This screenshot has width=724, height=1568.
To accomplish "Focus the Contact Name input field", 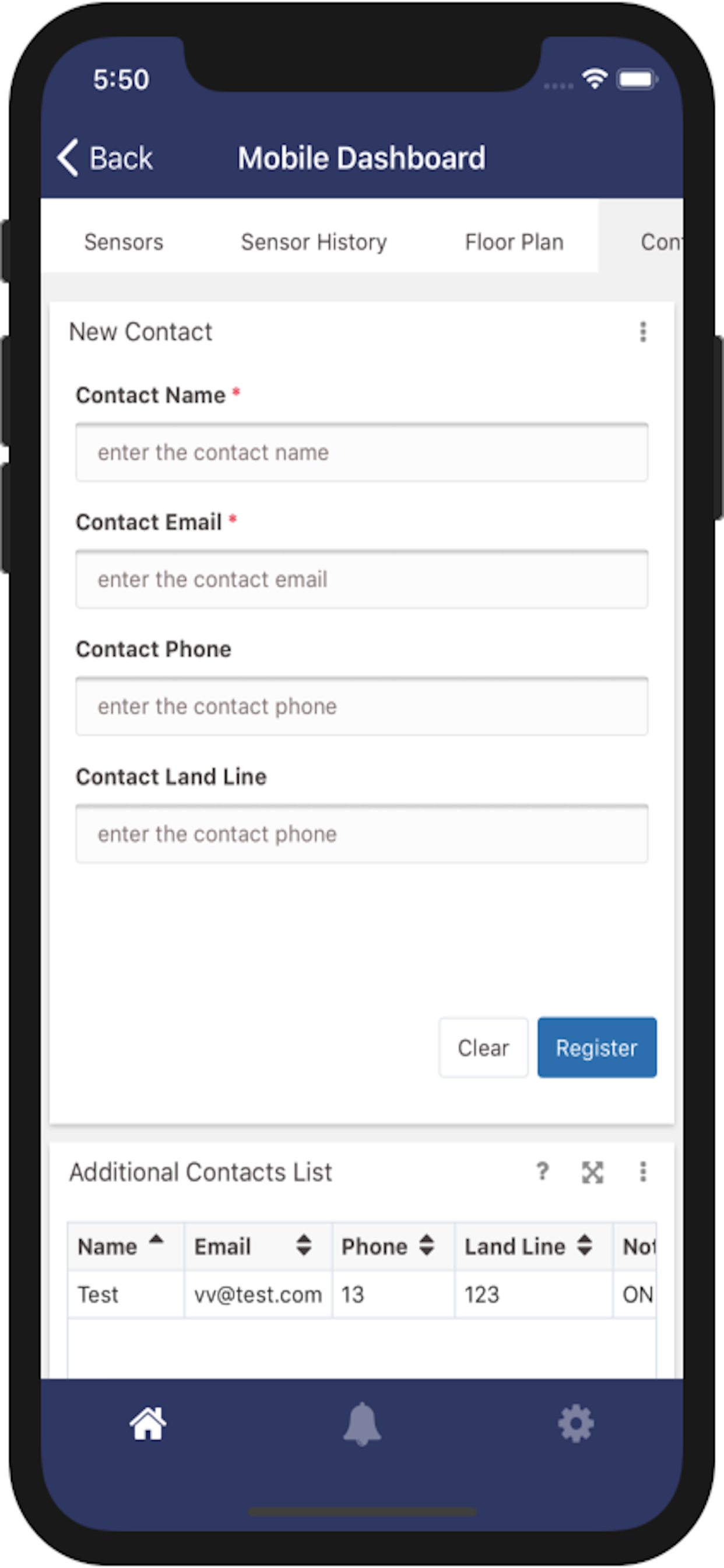I will pos(361,452).
